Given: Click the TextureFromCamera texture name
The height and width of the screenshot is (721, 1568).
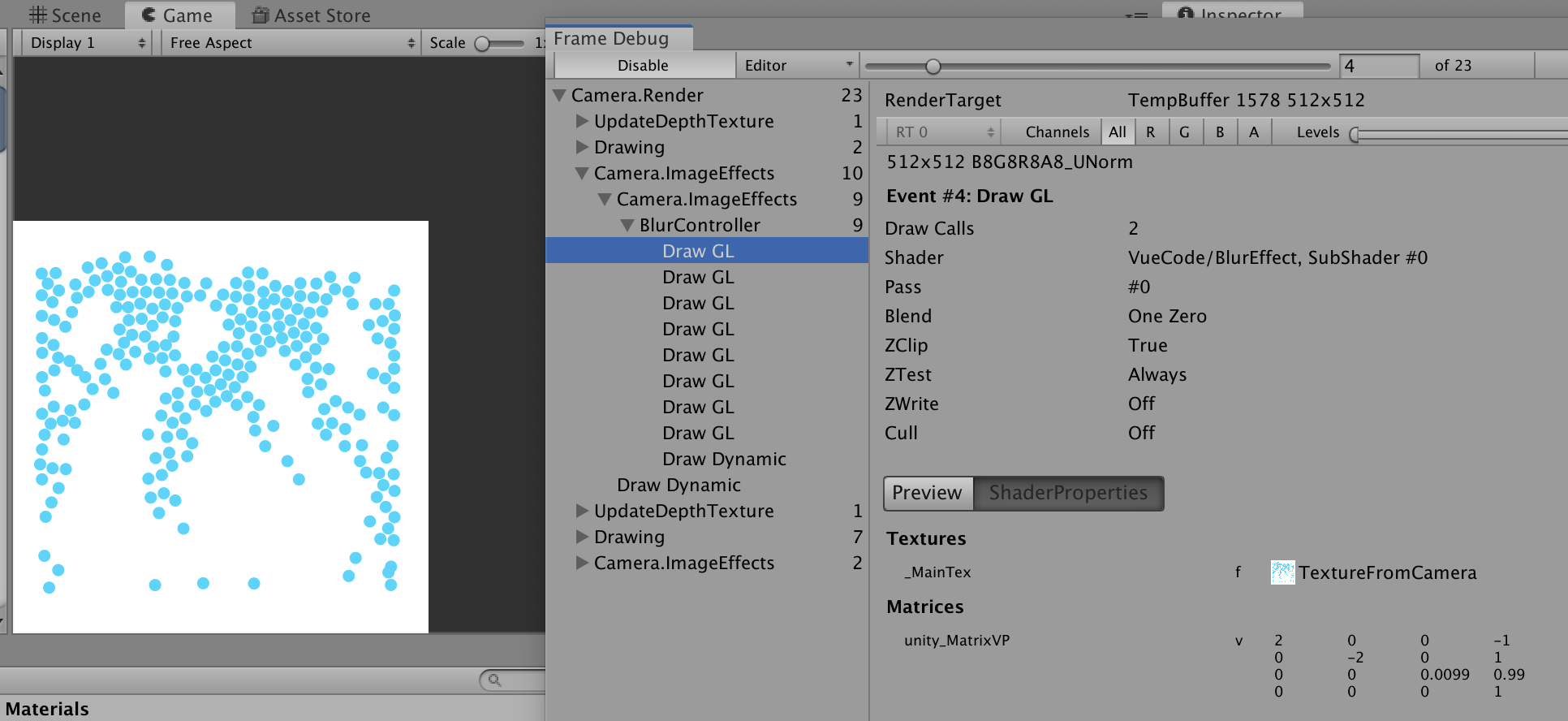Looking at the screenshot, I should [1387, 572].
